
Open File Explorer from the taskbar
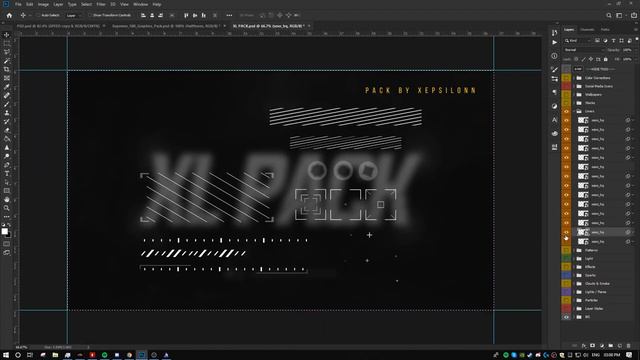[x=55, y=355]
